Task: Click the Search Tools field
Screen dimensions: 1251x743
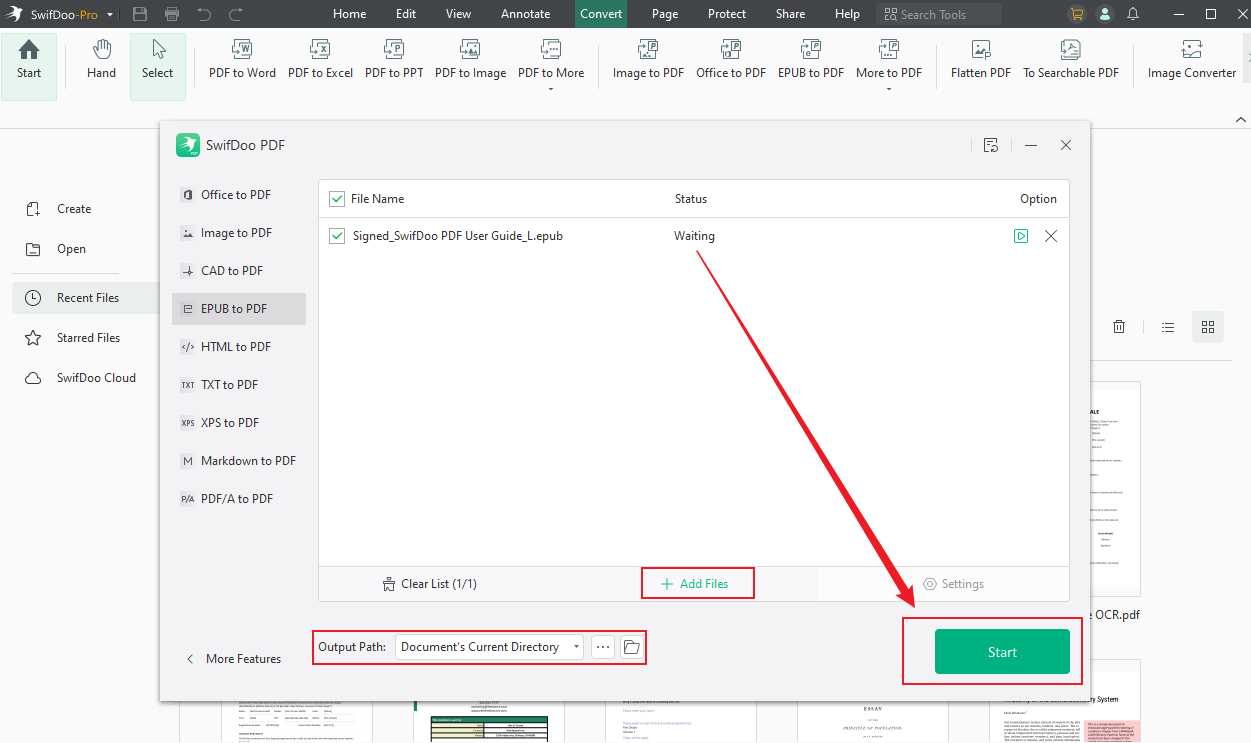Action: click(x=939, y=14)
